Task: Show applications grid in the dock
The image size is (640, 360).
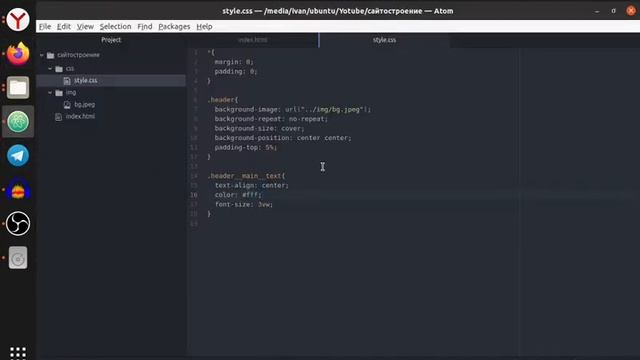Action: click(18, 353)
